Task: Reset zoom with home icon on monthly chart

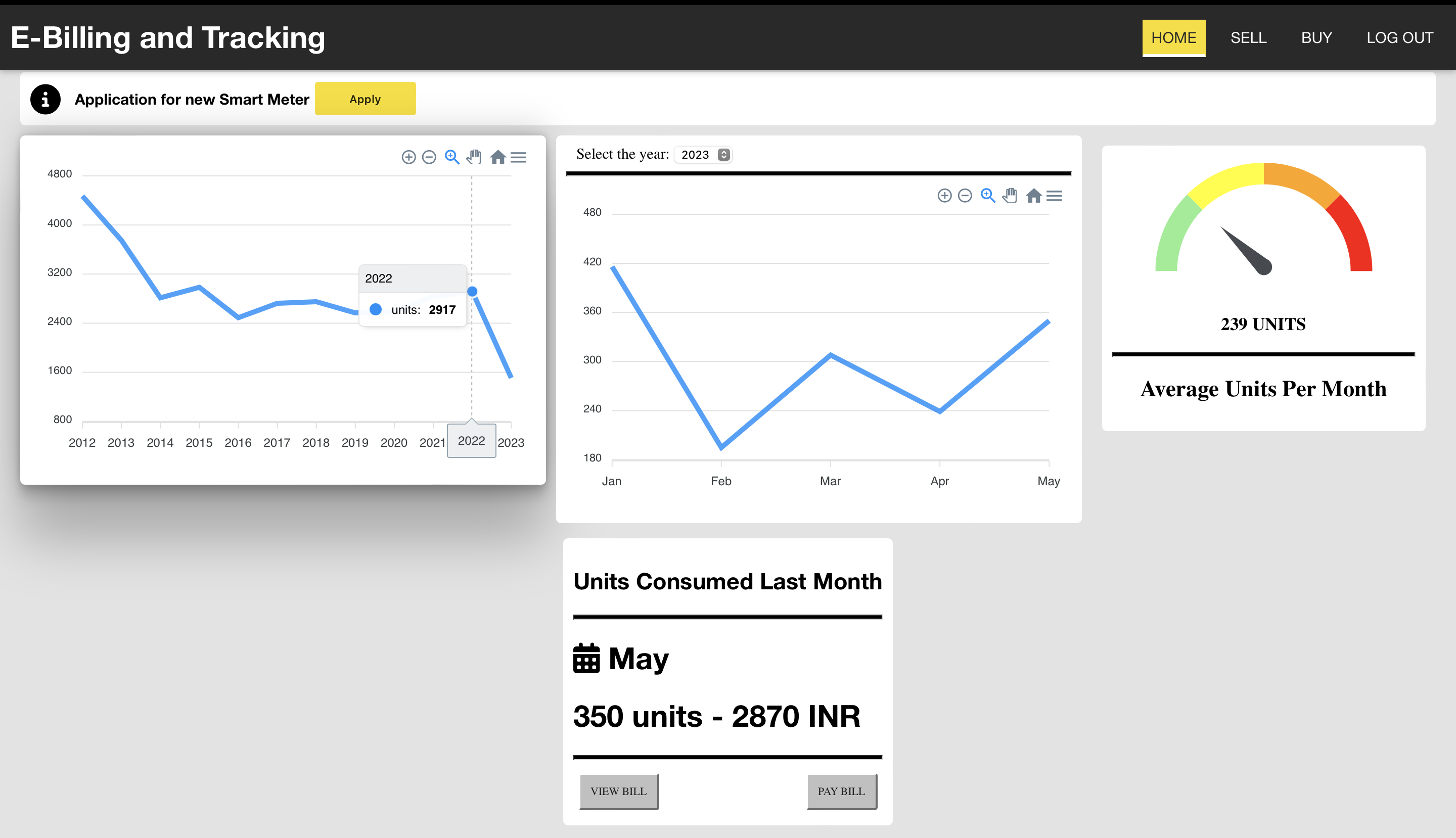Action: tap(1034, 196)
